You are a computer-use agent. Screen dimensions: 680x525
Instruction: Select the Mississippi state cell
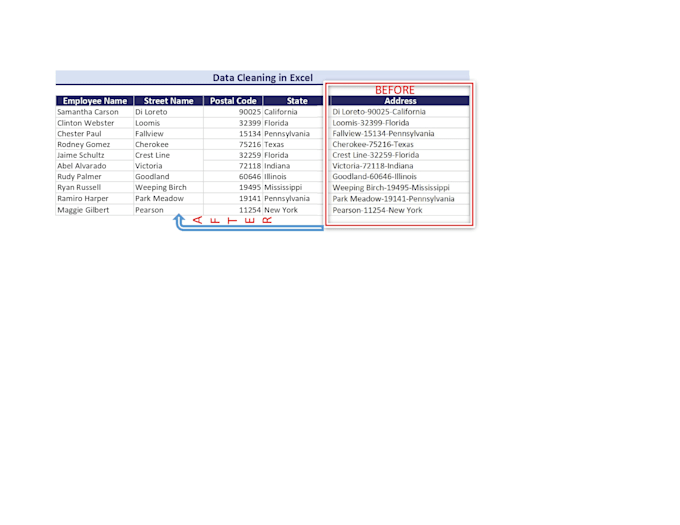293,187
